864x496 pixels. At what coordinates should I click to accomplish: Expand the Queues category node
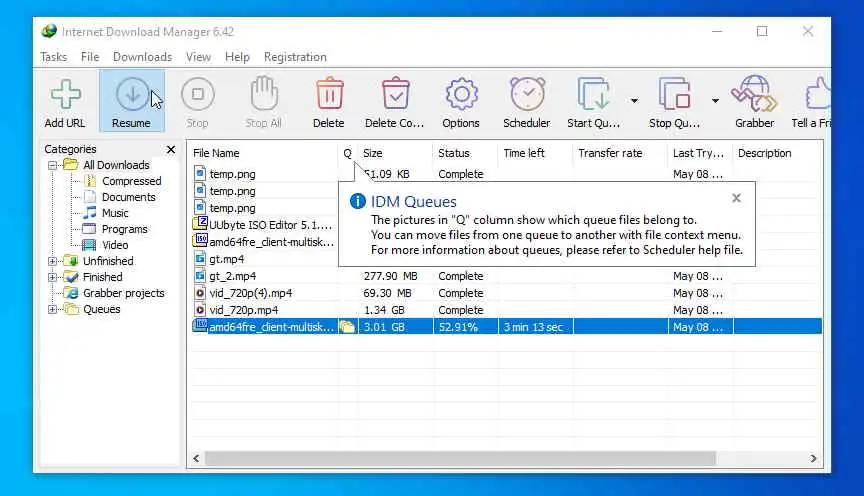coord(52,309)
